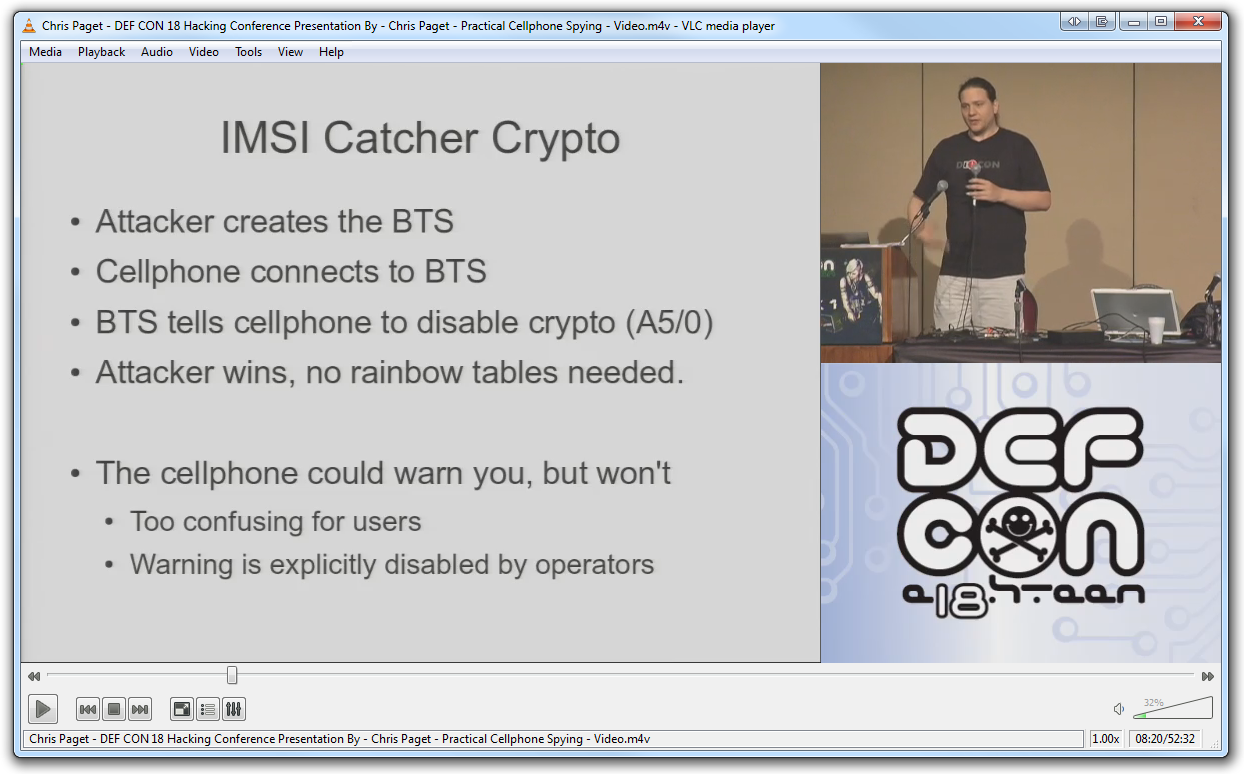Click the previous track button
The width and height of the screenshot is (1244, 774).
88,710
